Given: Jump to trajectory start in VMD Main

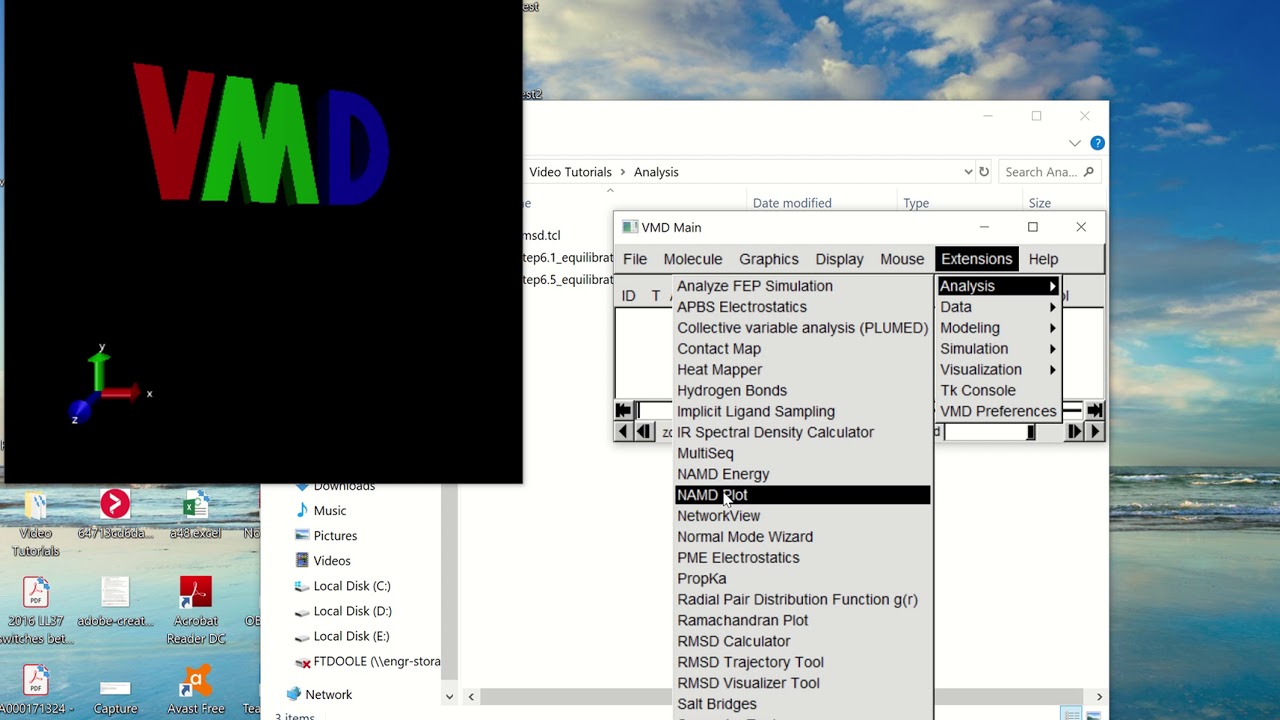Looking at the screenshot, I should click(624, 410).
